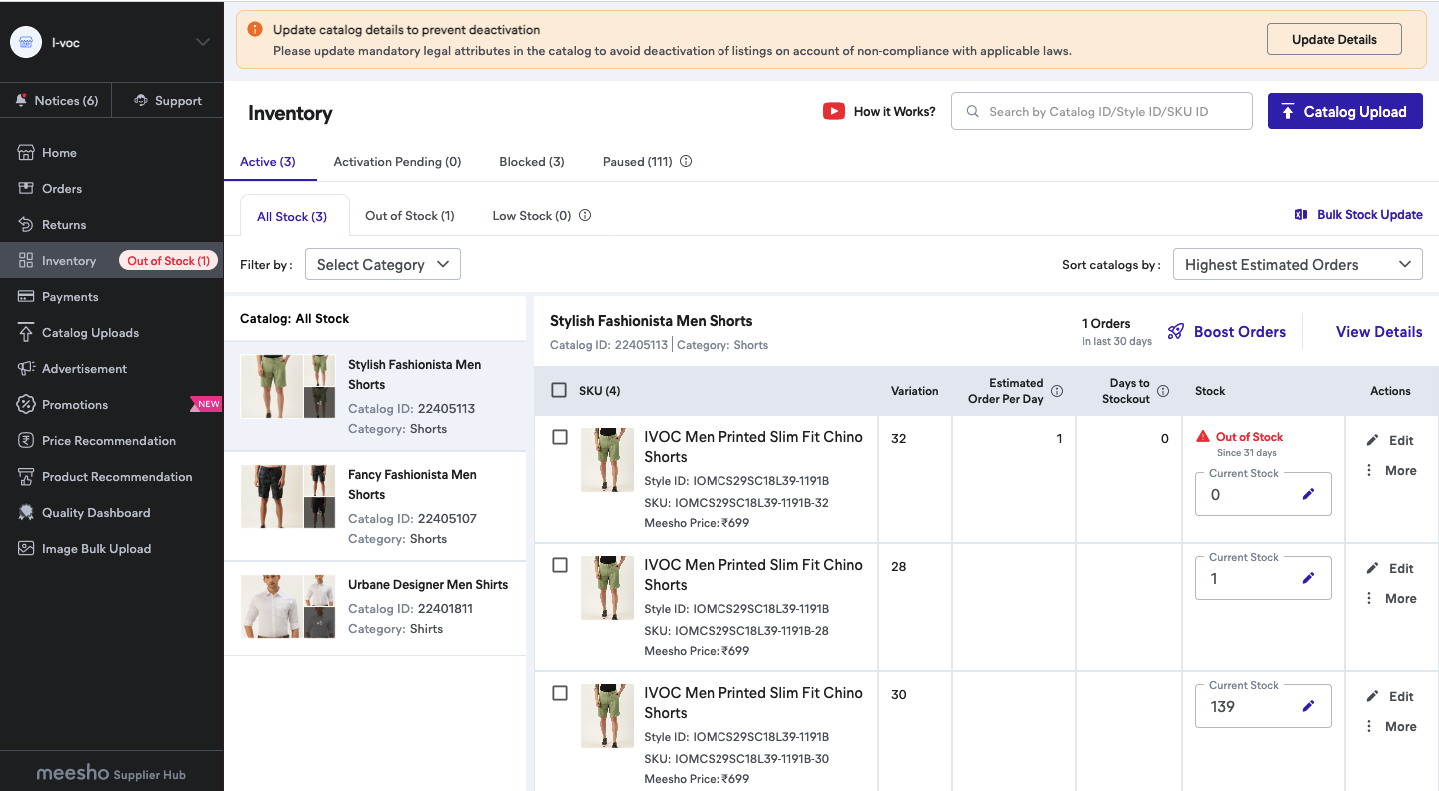Click the Boost Orders link text

pyautogui.click(x=1240, y=332)
